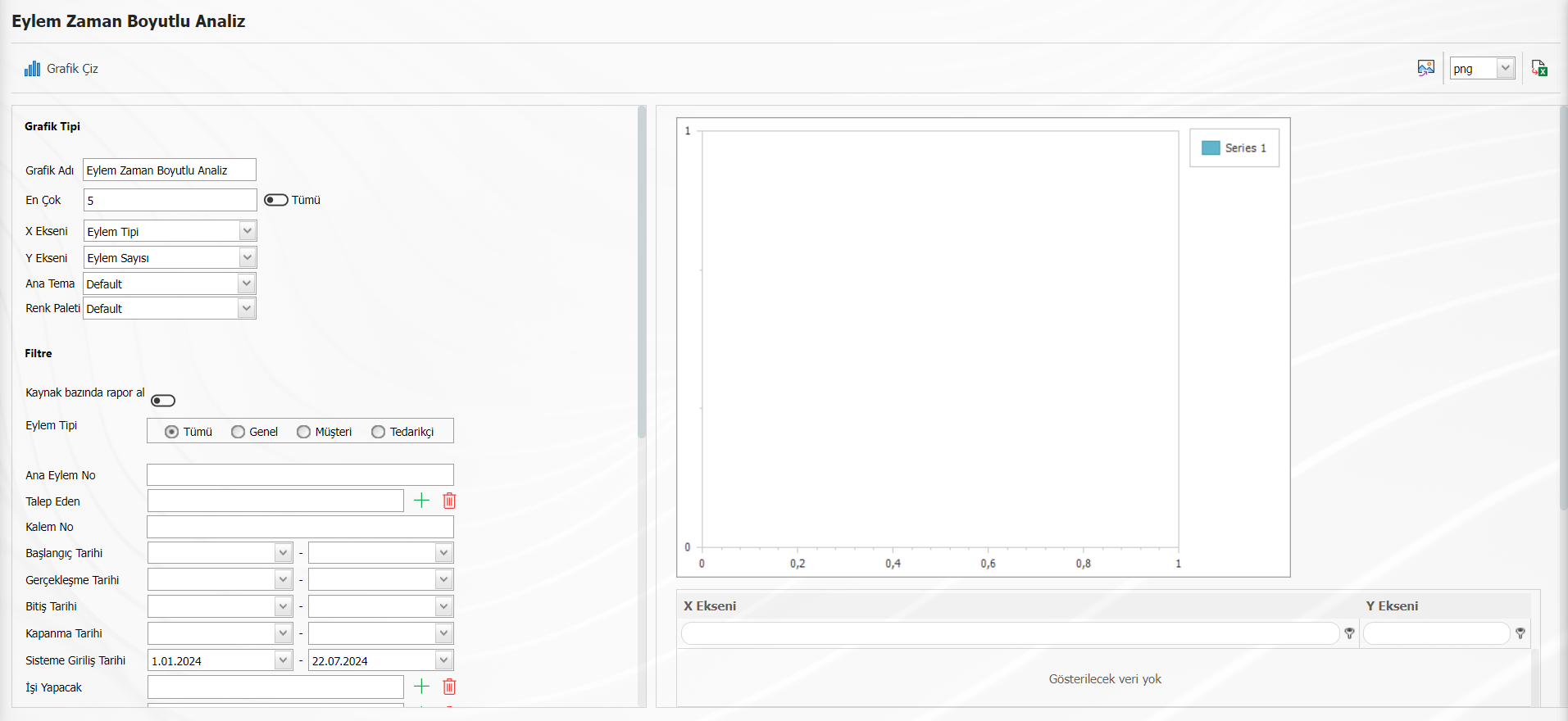Open the X Ekseni dropdown

click(247, 231)
